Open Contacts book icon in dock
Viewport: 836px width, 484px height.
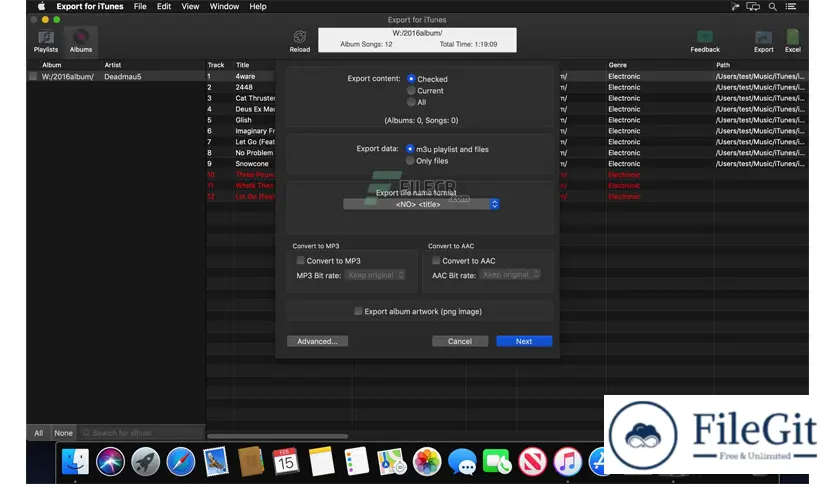pyautogui.click(x=251, y=461)
